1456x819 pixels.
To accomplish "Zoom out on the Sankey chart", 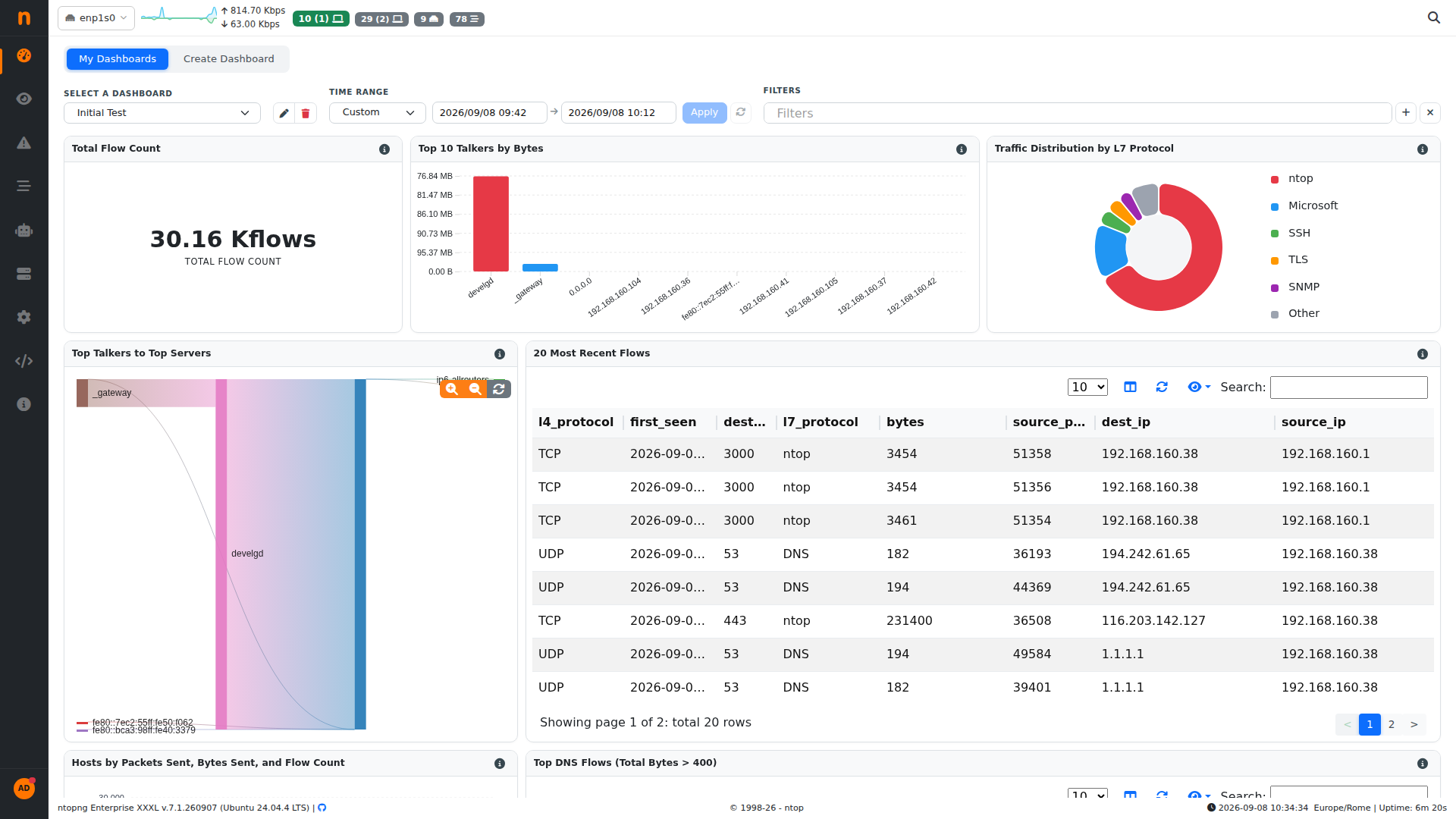I will click(x=475, y=389).
